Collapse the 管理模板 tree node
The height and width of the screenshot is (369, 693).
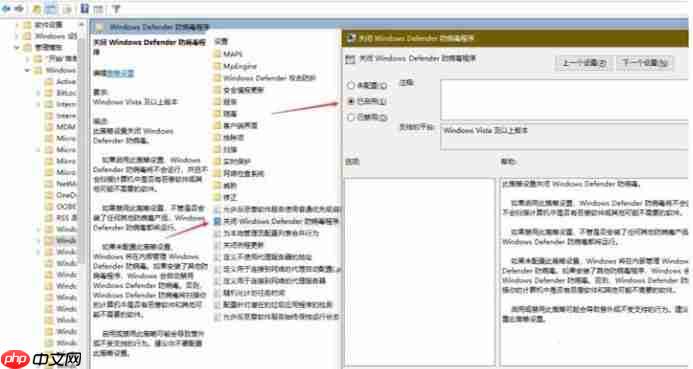pyautogui.click(x=17, y=47)
